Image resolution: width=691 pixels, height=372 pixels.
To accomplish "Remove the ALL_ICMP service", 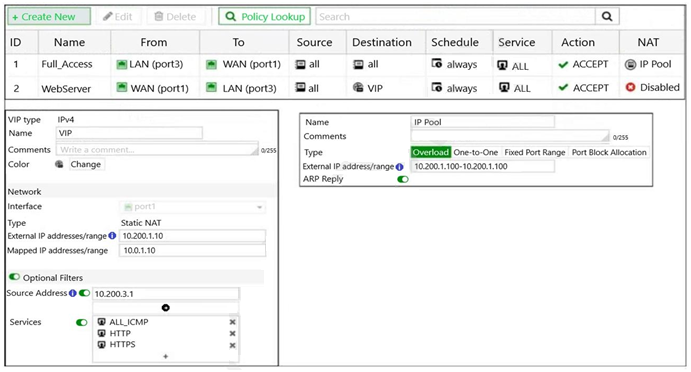I will coord(233,322).
